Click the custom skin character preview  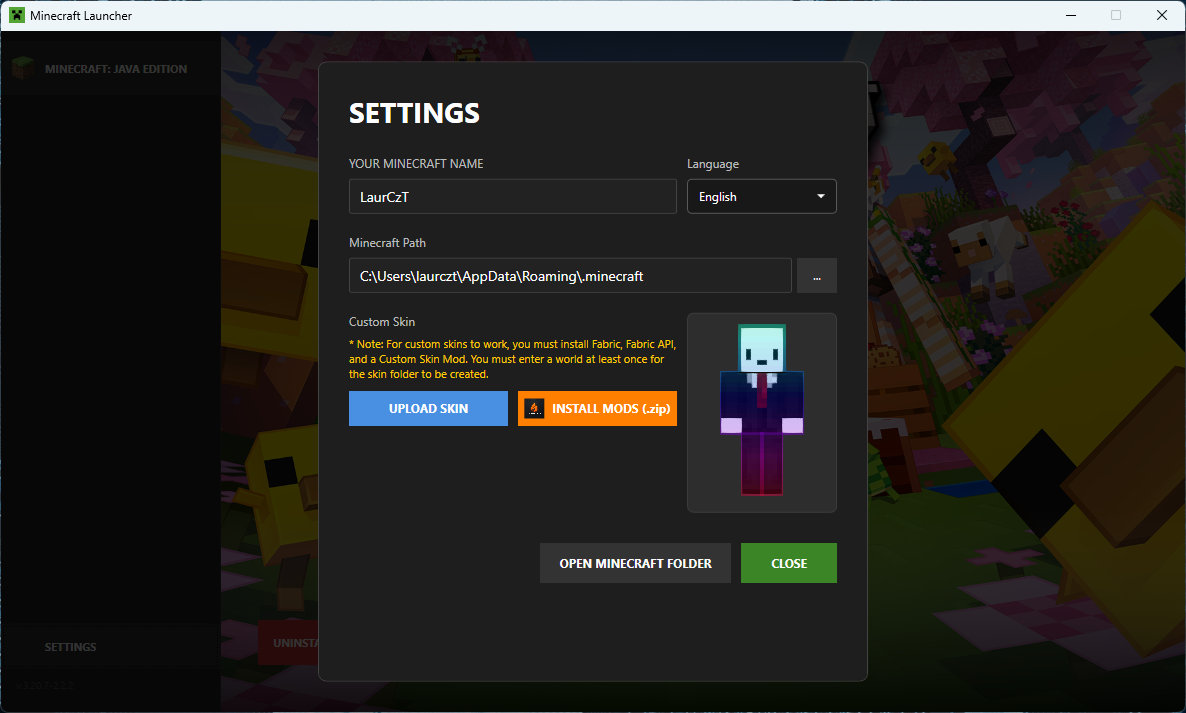point(762,412)
